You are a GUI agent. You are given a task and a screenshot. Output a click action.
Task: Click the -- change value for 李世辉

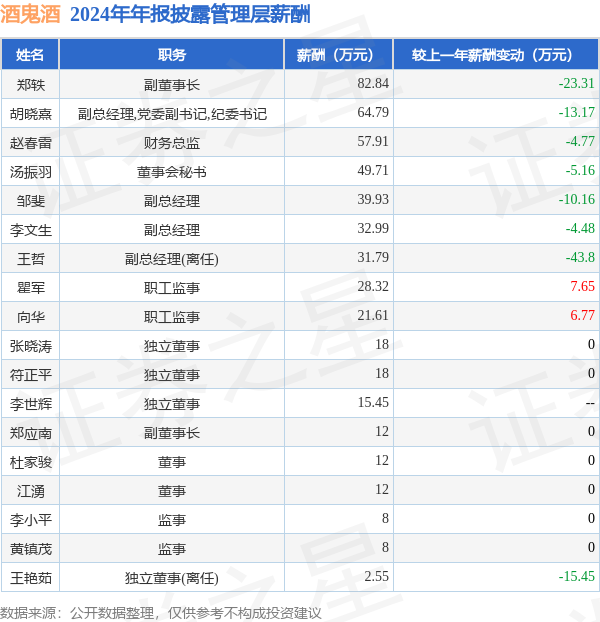(x=590, y=403)
